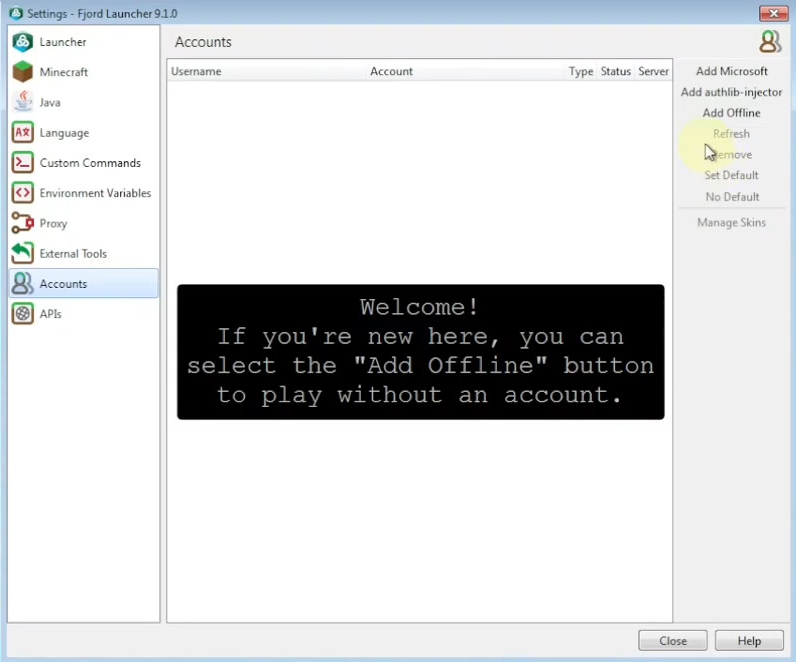Image resolution: width=796 pixels, height=662 pixels.
Task: Click the Custom Commands terminal icon
Action: tap(22, 163)
